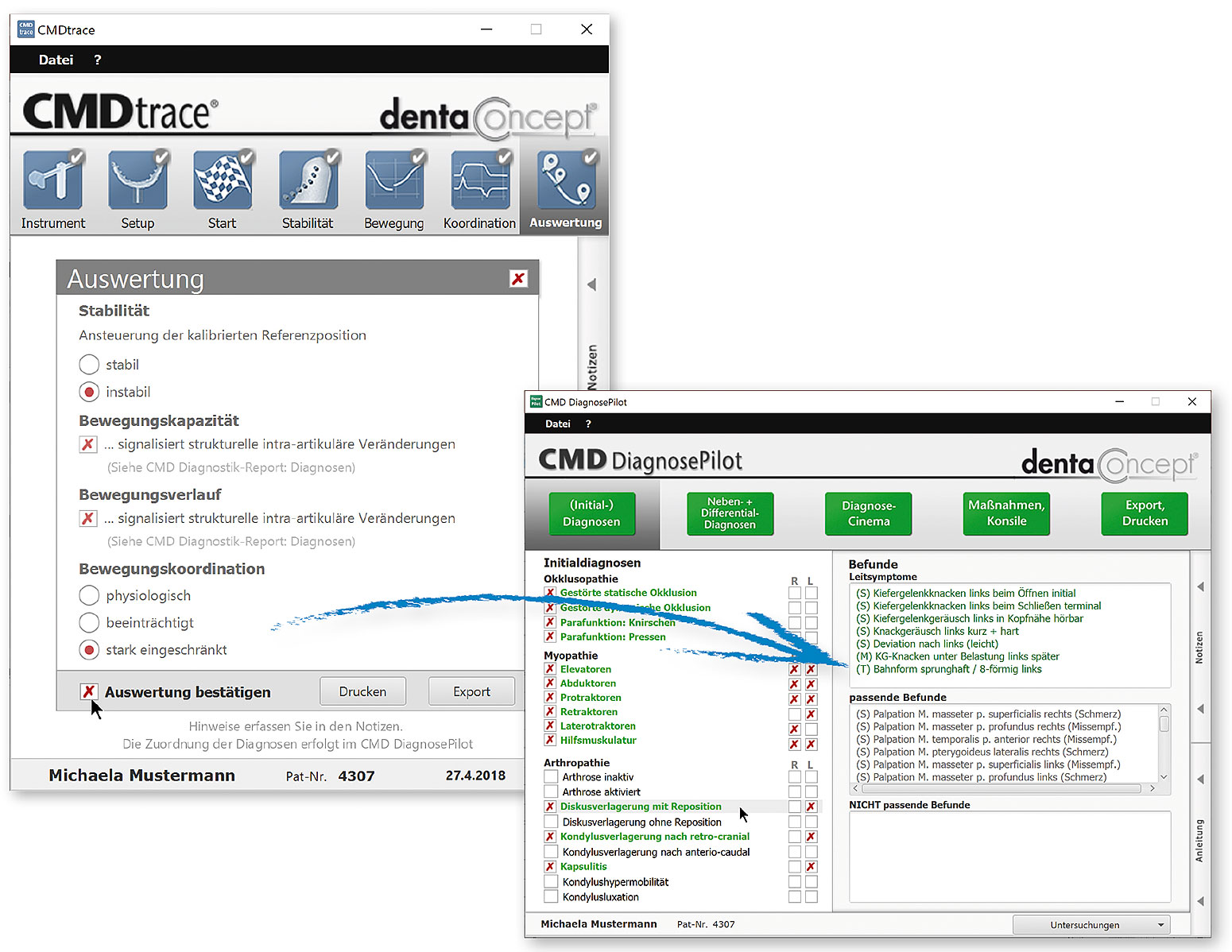Toggle Diskusverlagerung mit Reposition checkbox
The height and width of the screenshot is (952, 1232).
[550, 807]
